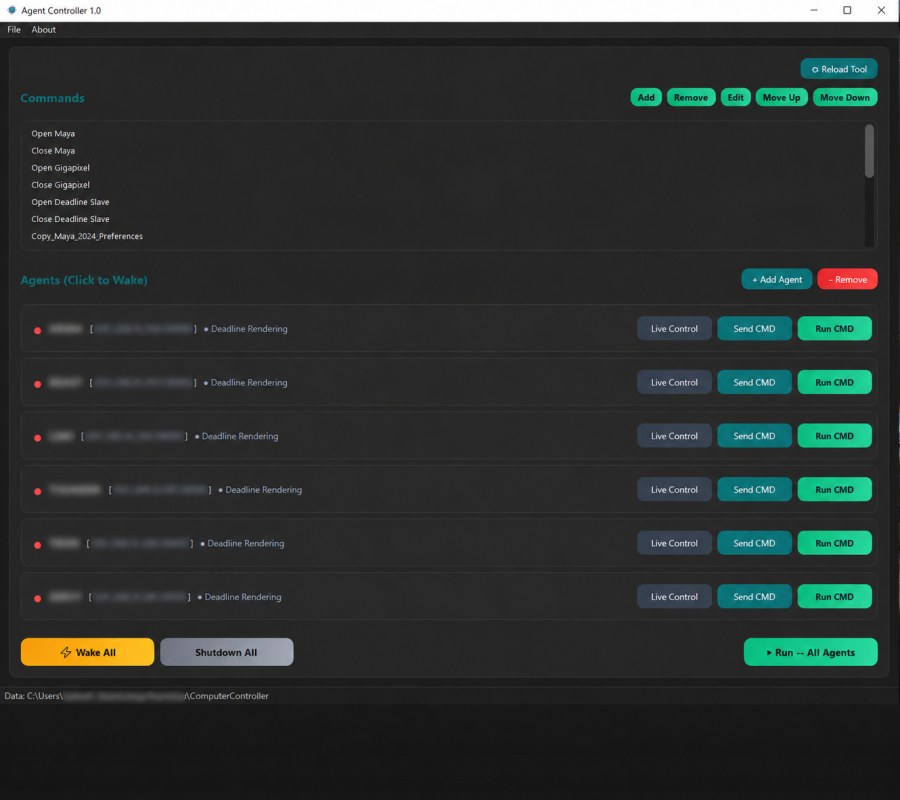
Task: Wake all agents with Wake All
Action: tap(87, 652)
